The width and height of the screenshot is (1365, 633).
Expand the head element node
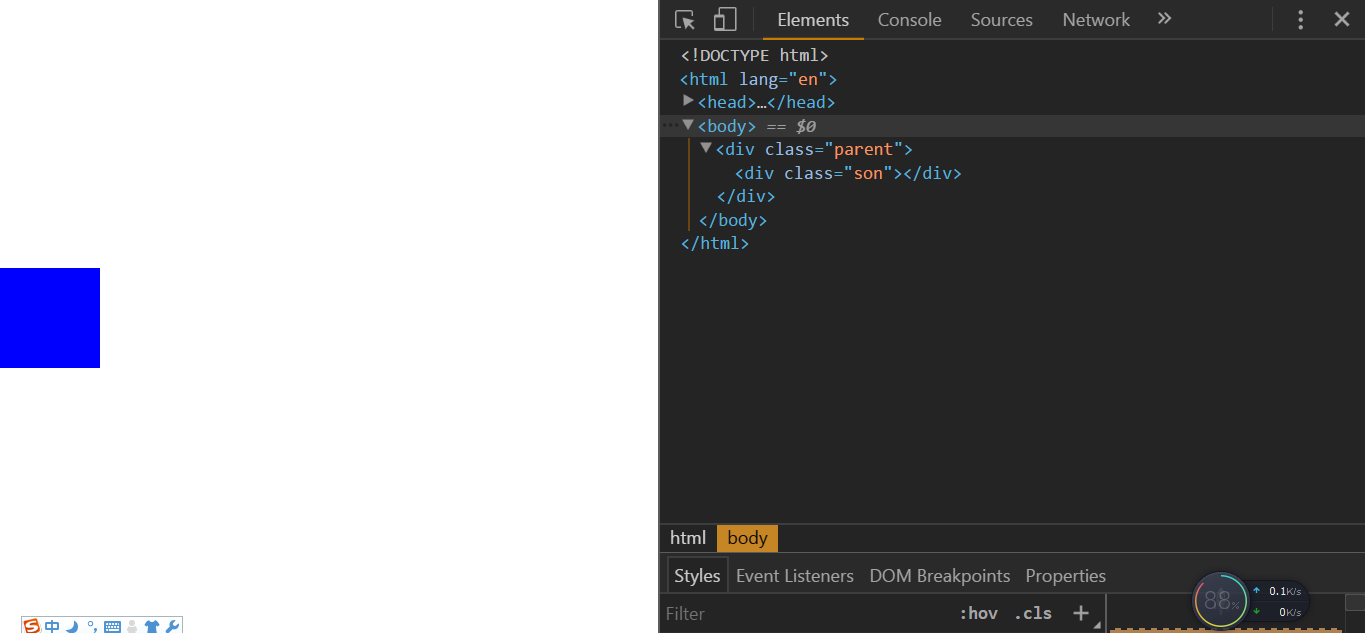point(688,101)
